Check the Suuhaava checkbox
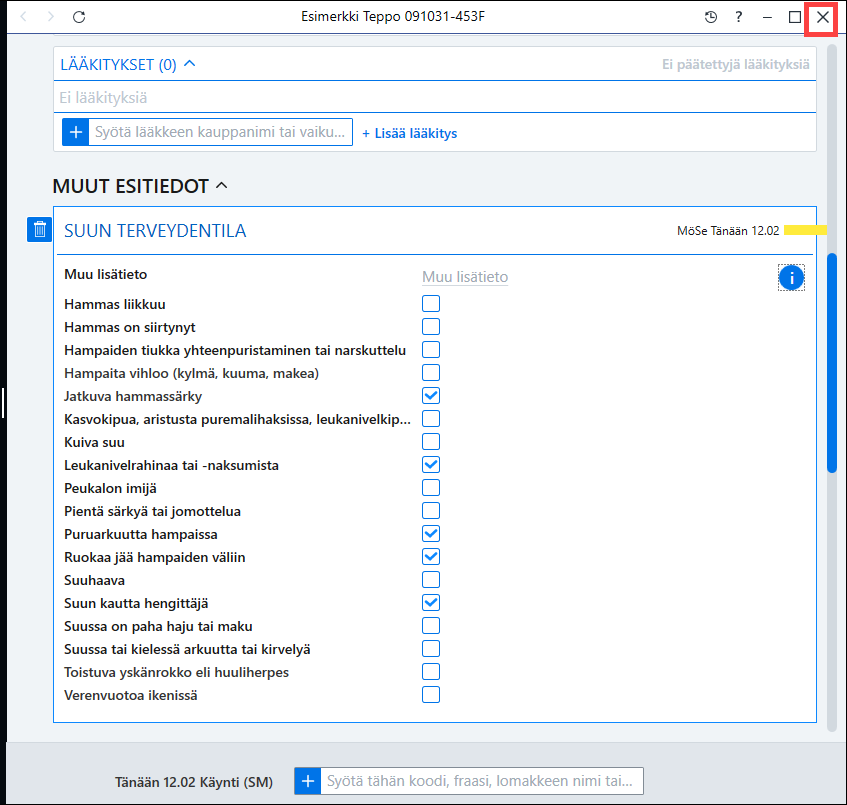Image resolution: width=847 pixels, height=805 pixels. (431, 580)
